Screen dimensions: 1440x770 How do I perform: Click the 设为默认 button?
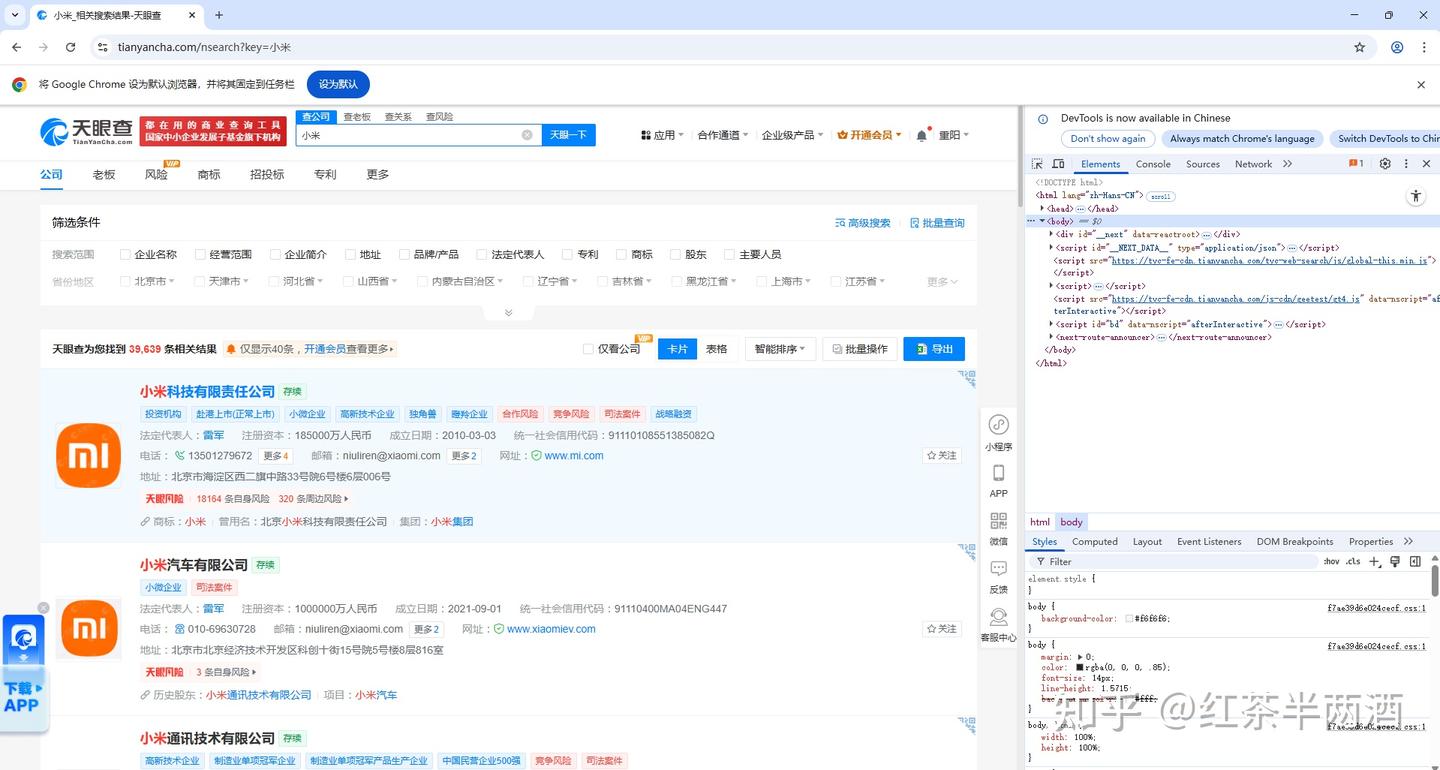coord(338,85)
